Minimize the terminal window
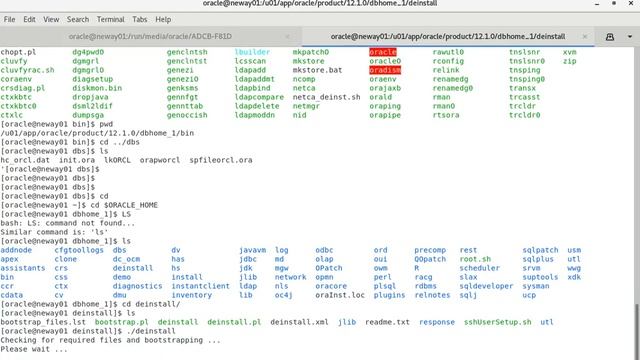This screenshot has height=360, width=640. tap(597, 3)
